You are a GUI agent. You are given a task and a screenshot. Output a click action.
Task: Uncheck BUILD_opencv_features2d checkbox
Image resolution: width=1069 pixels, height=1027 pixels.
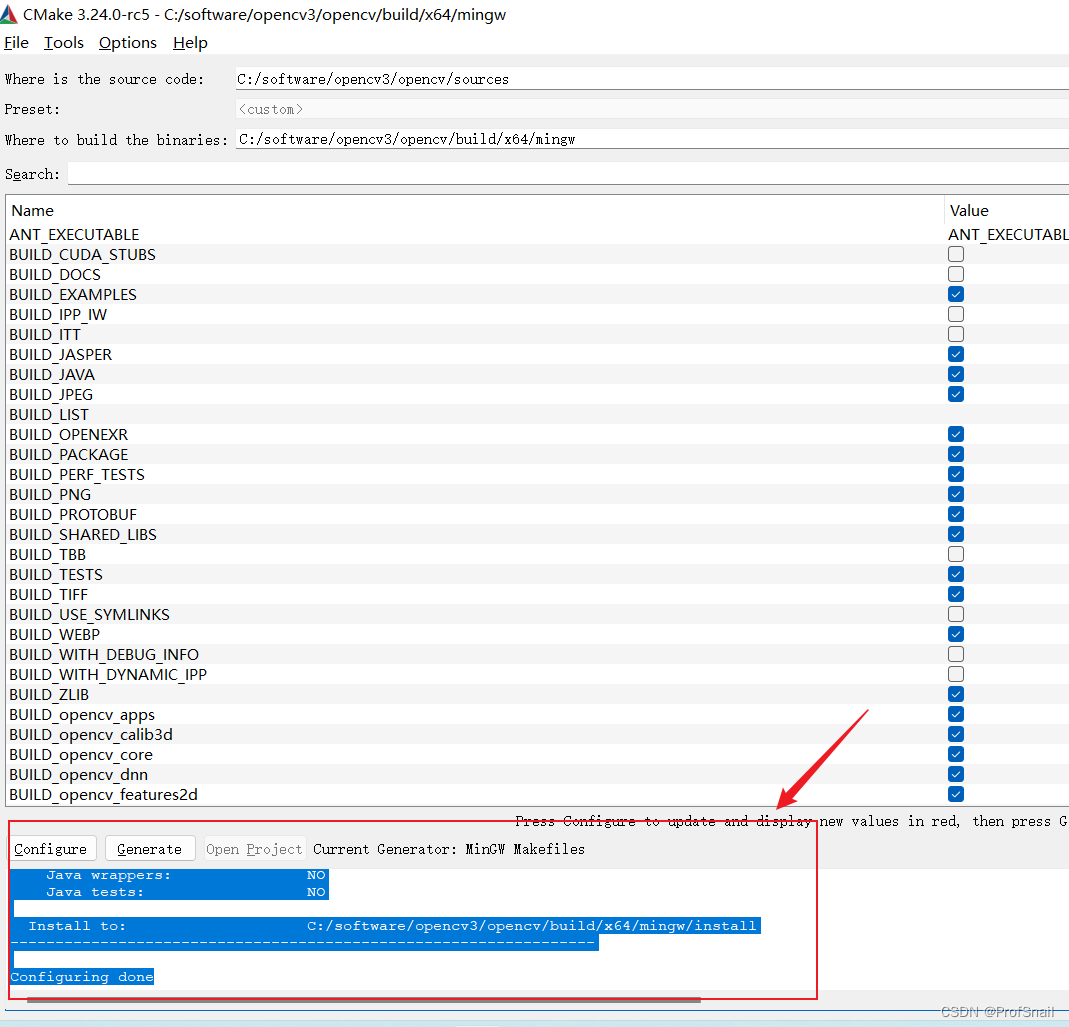point(956,794)
